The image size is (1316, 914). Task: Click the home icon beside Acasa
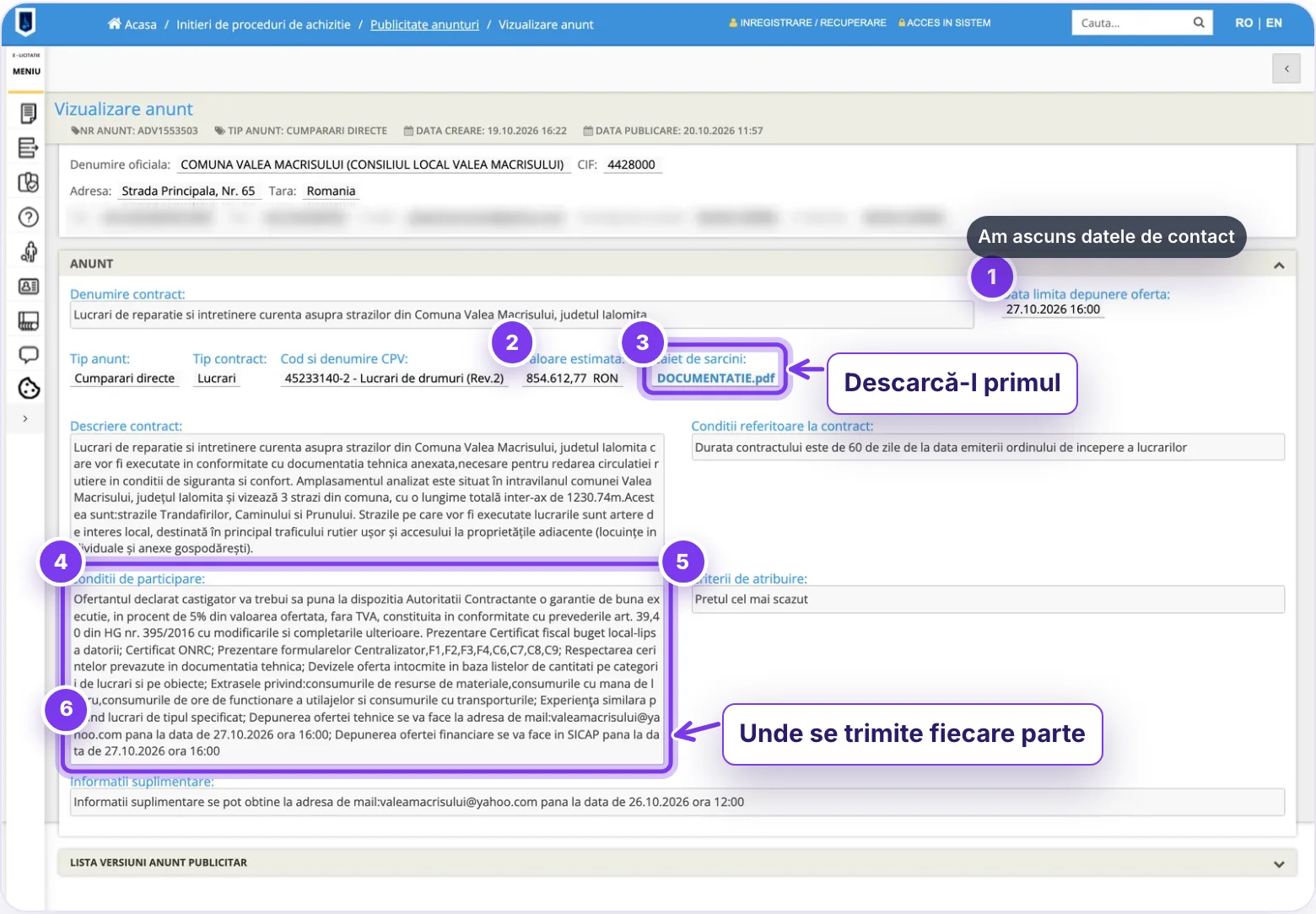tap(114, 24)
